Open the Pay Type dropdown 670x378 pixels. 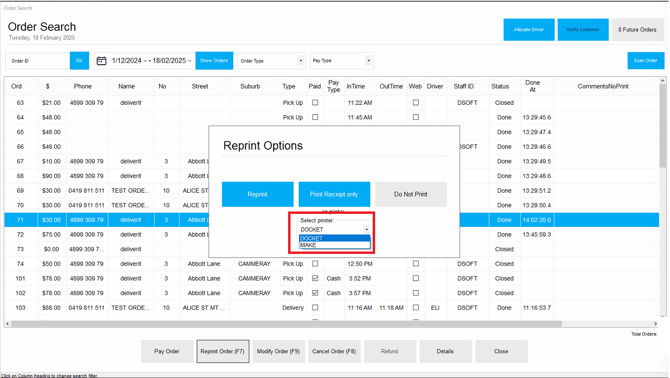[x=368, y=61]
